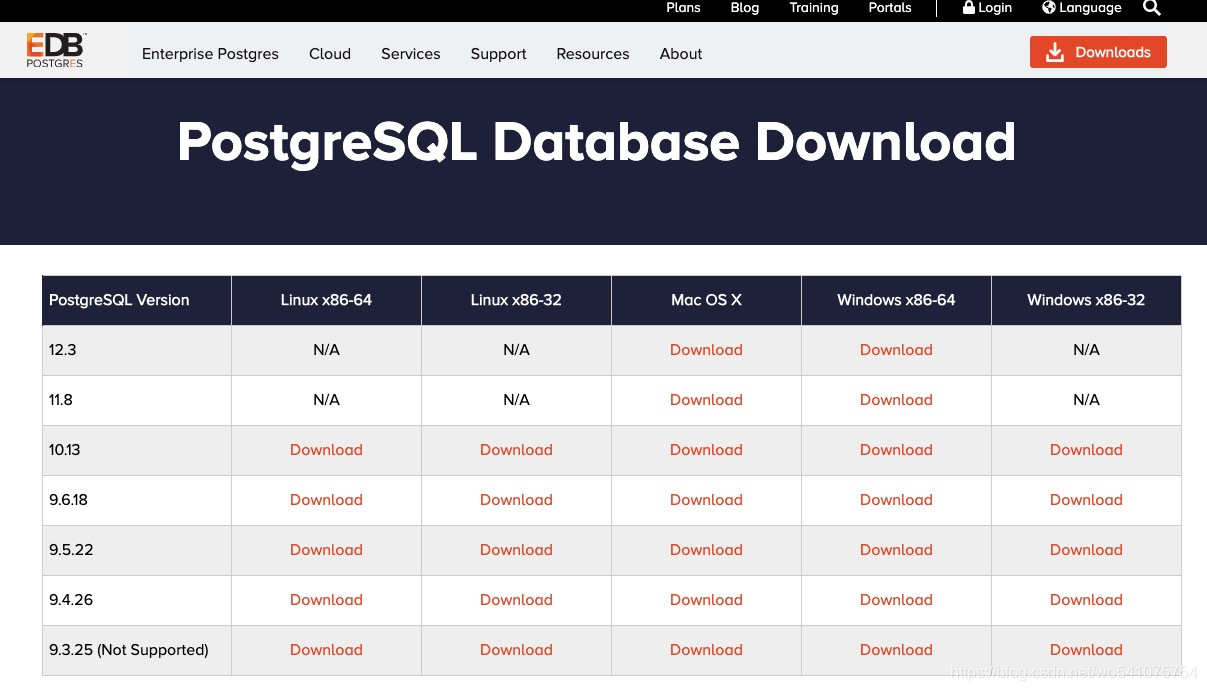Select N/A for 12.3 Linux x86-64
This screenshot has width=1207, height=691.
(326, 350)
